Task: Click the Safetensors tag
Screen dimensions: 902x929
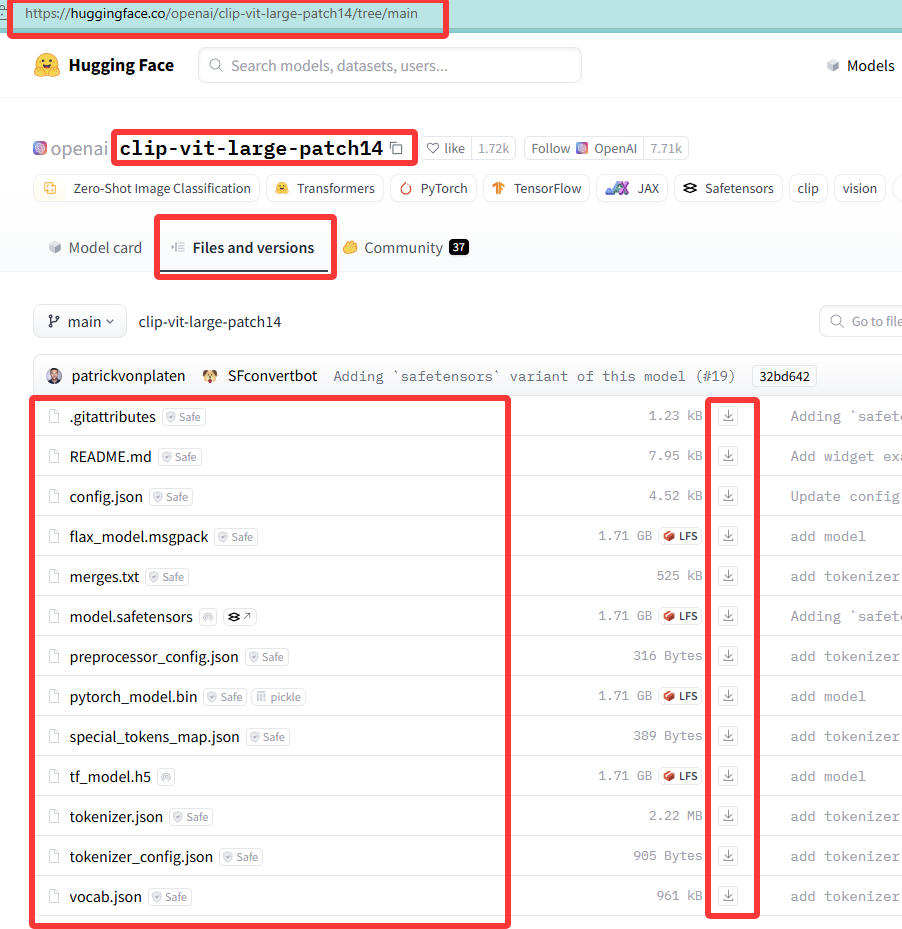Action: pos(728,188)
